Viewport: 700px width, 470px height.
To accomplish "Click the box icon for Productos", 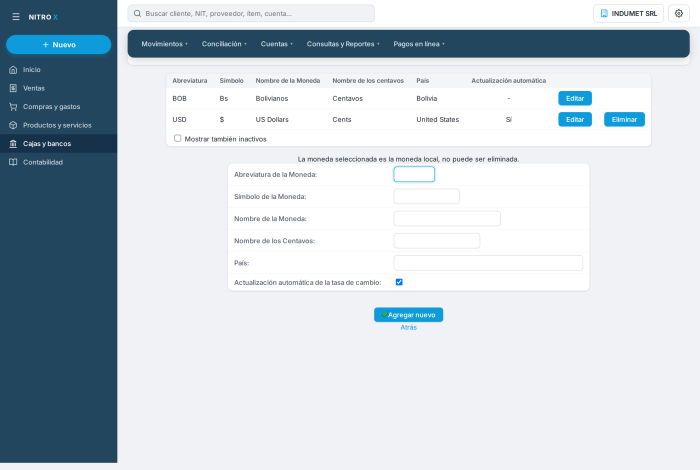I will click(13, 125).
